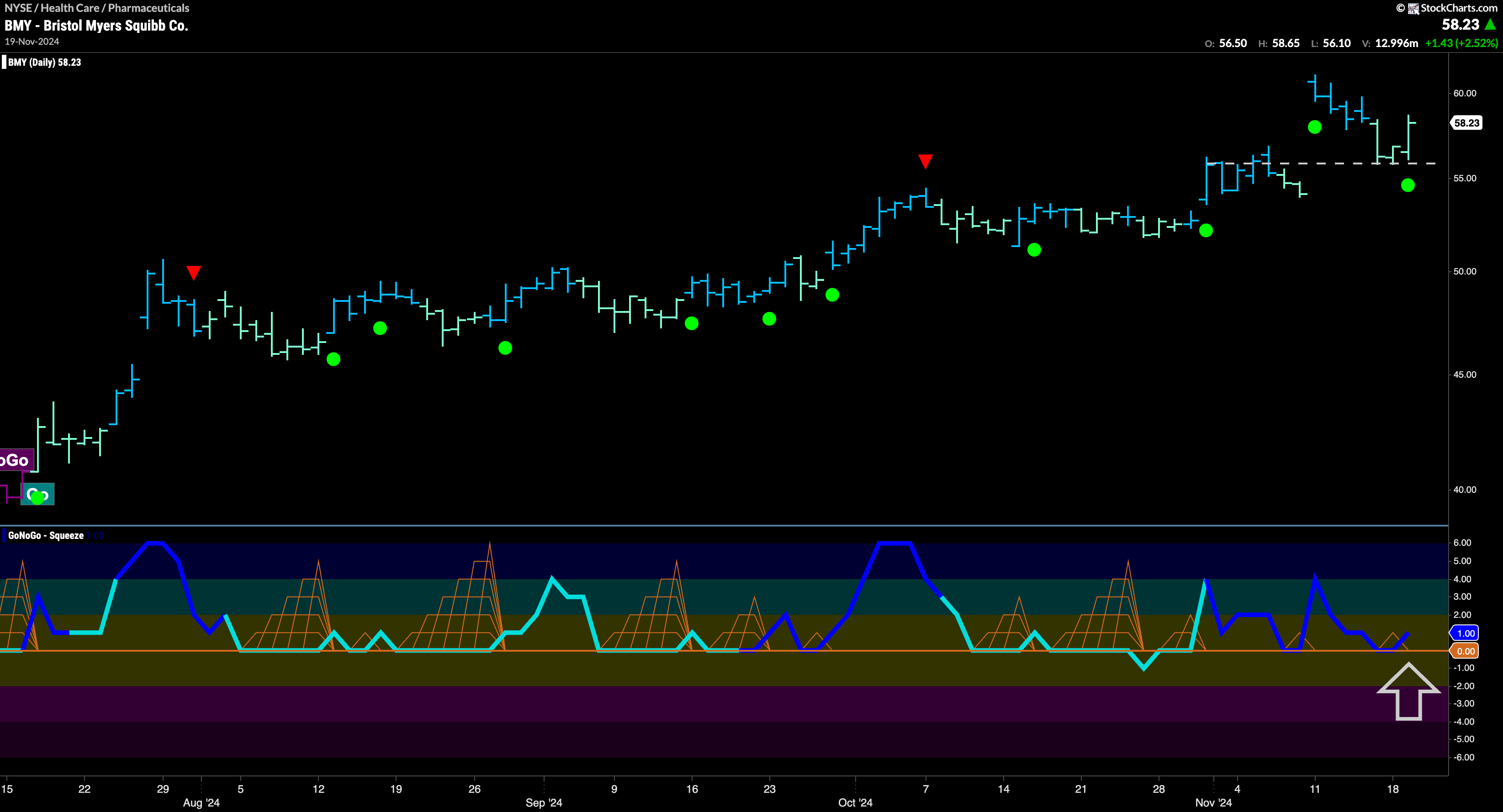Click the Nov '24 date axis label

[1214, 803]
